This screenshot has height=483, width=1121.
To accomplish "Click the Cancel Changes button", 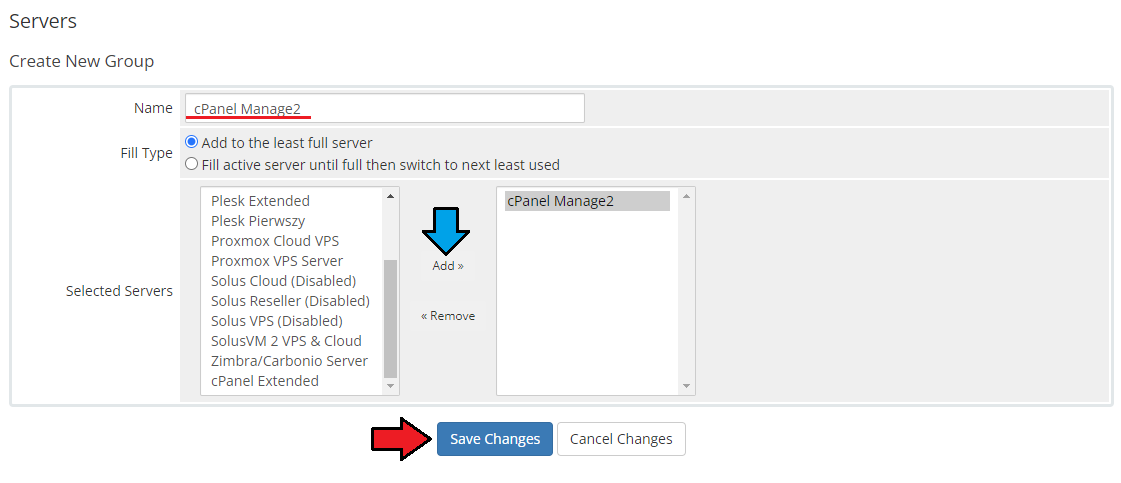I will (621, 439).
